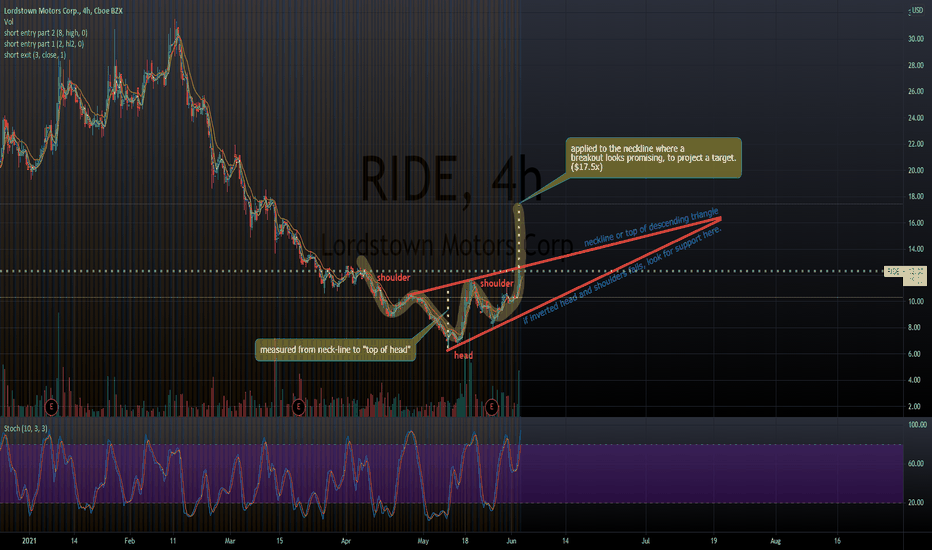Select the Vol indicator legend
Screen dimensions: 932x550
click(x=8, y=22)
